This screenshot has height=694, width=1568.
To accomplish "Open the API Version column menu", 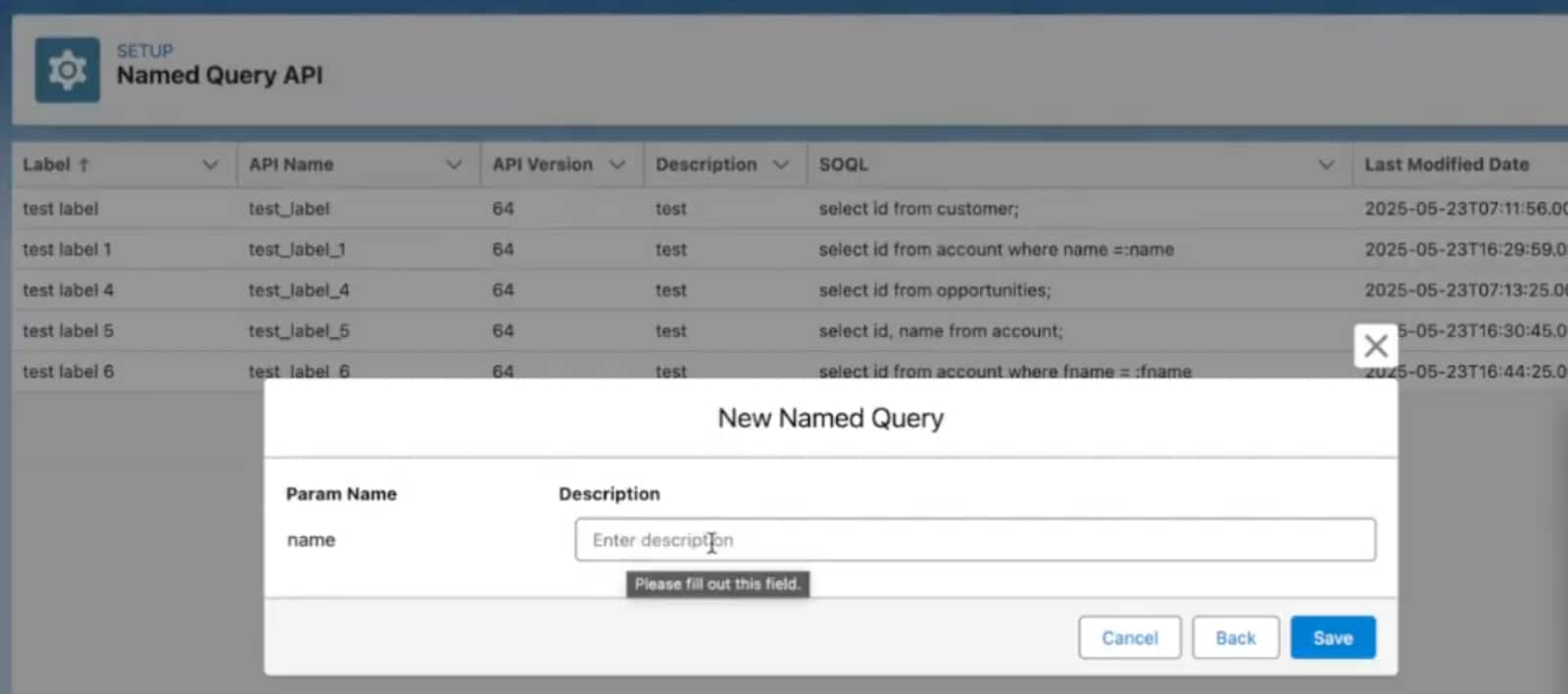I will click(617, 165).
